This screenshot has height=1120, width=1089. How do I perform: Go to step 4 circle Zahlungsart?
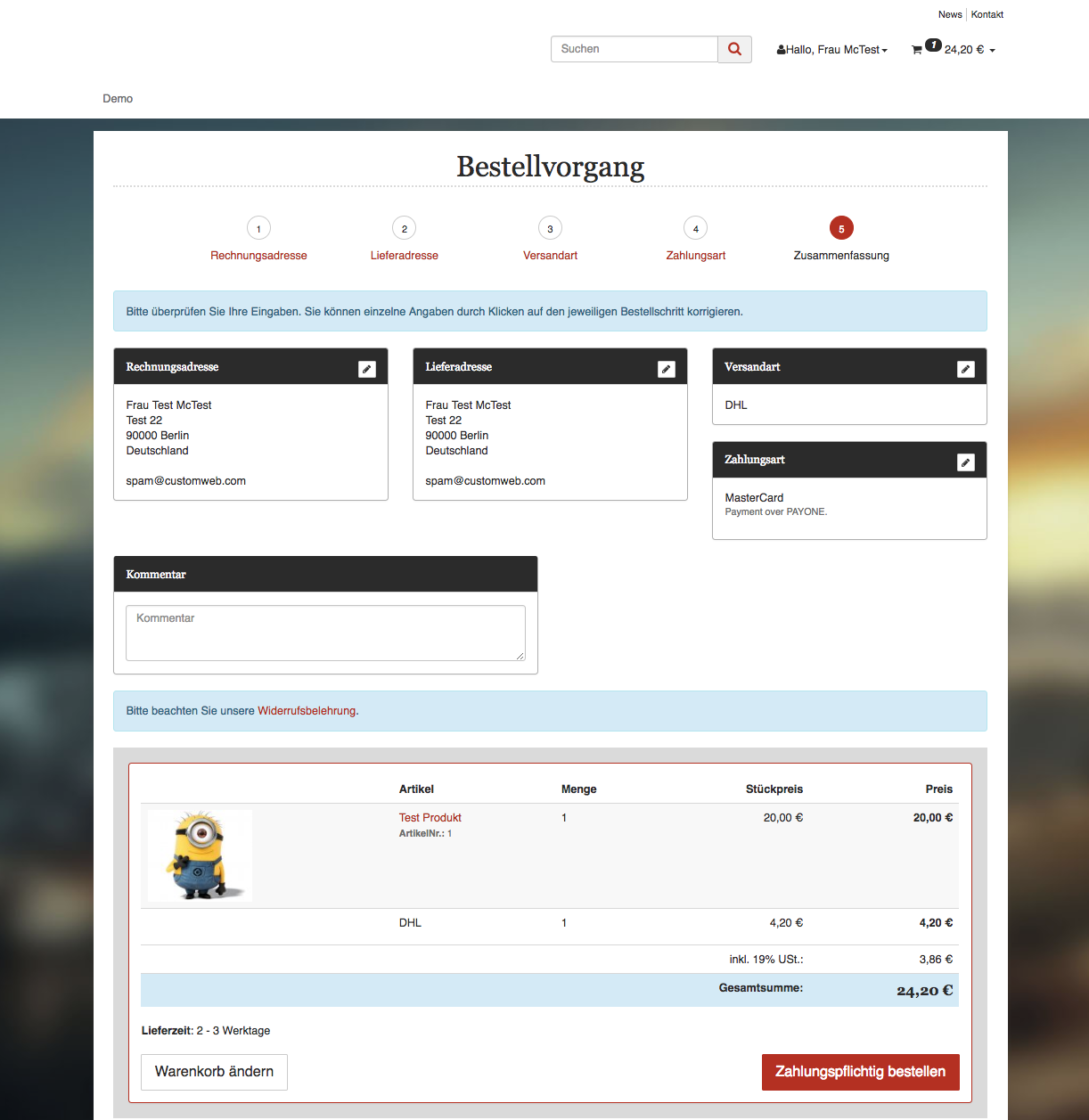695,229
